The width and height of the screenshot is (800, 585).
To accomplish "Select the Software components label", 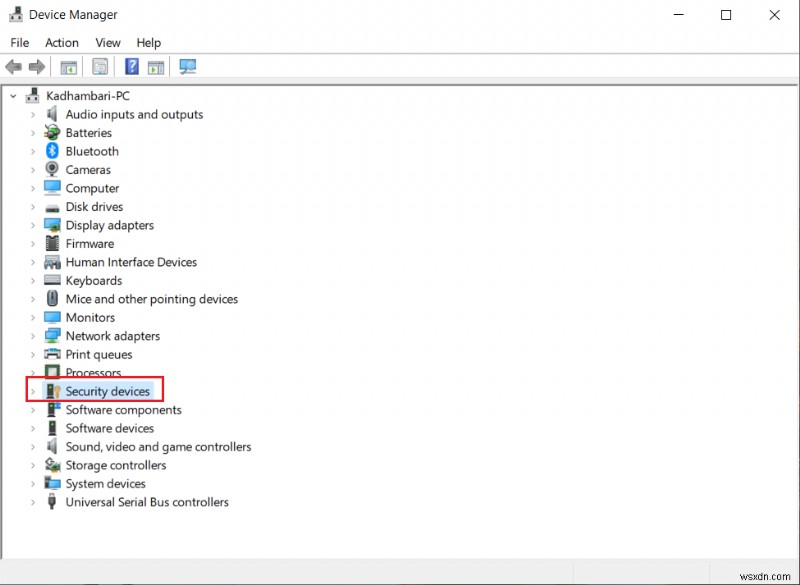I will pyautogui.click(x=123, y=410).
